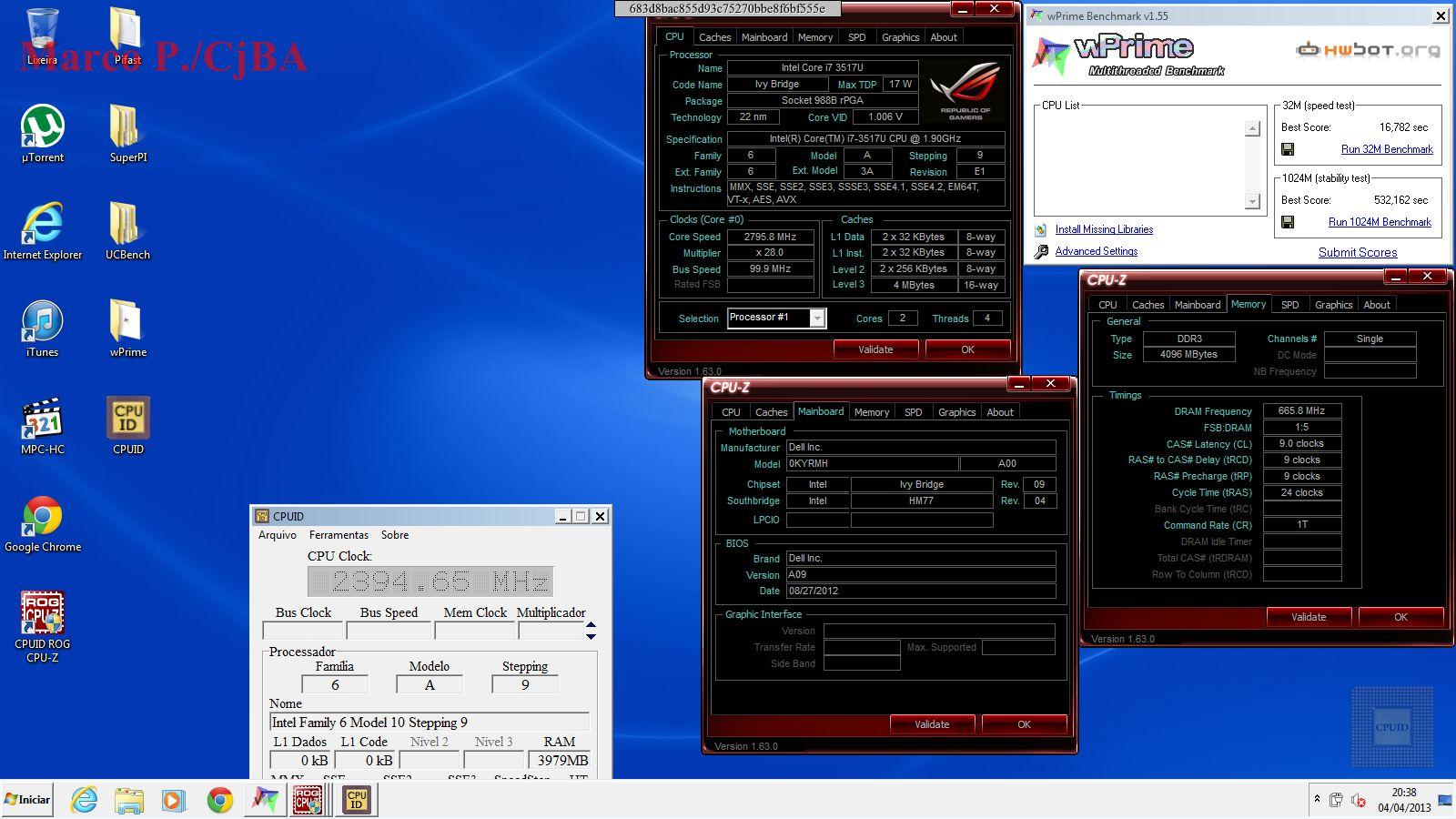This screenshot has width=1456, height=819.
Task: Click OK in CPU-Z Mainboard window
Action: (1024, 724)
